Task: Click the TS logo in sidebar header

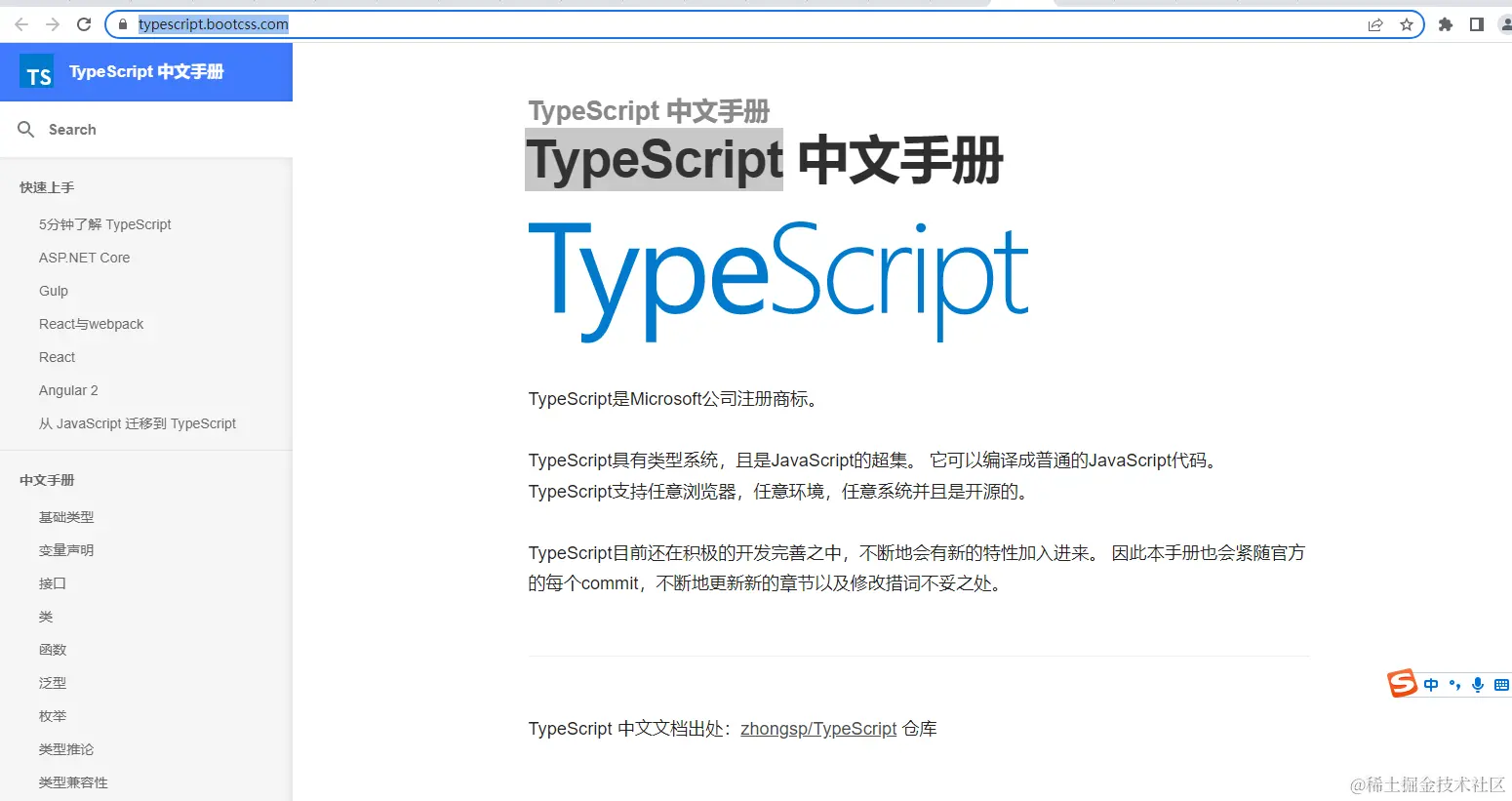Action: 38,72
